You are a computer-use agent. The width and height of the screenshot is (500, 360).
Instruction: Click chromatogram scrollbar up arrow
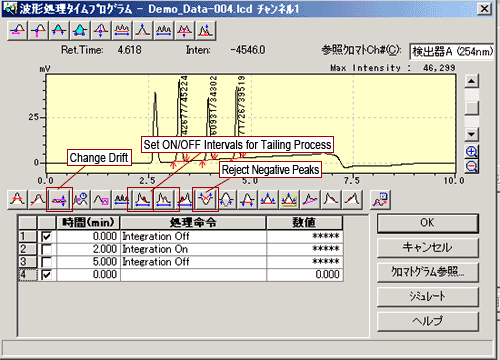[471, 81]
